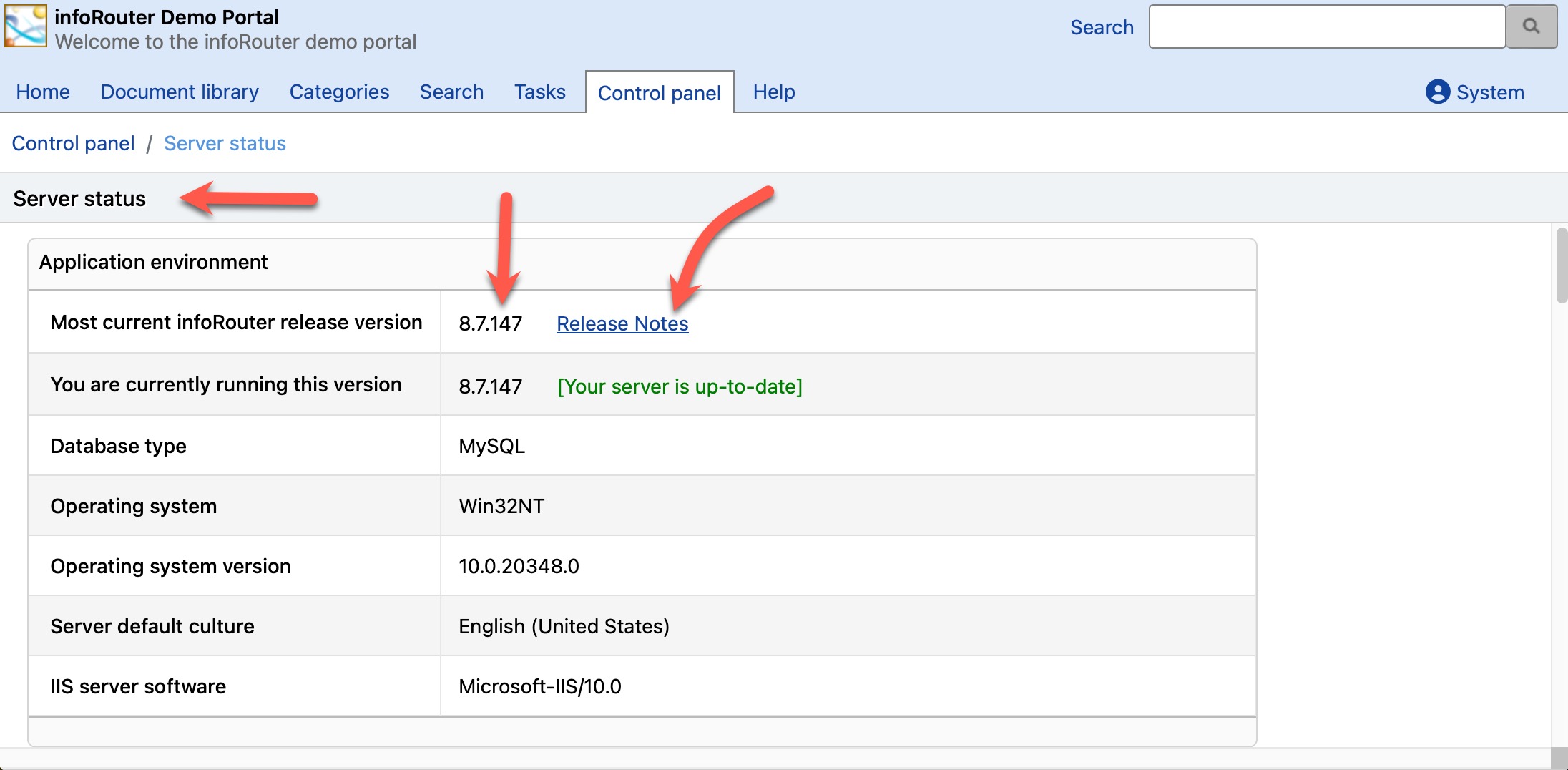The width and height of the screenshot is (1568, 770).
Task: Click the 'Server default culture' label
Action: (x=152, y=626)
